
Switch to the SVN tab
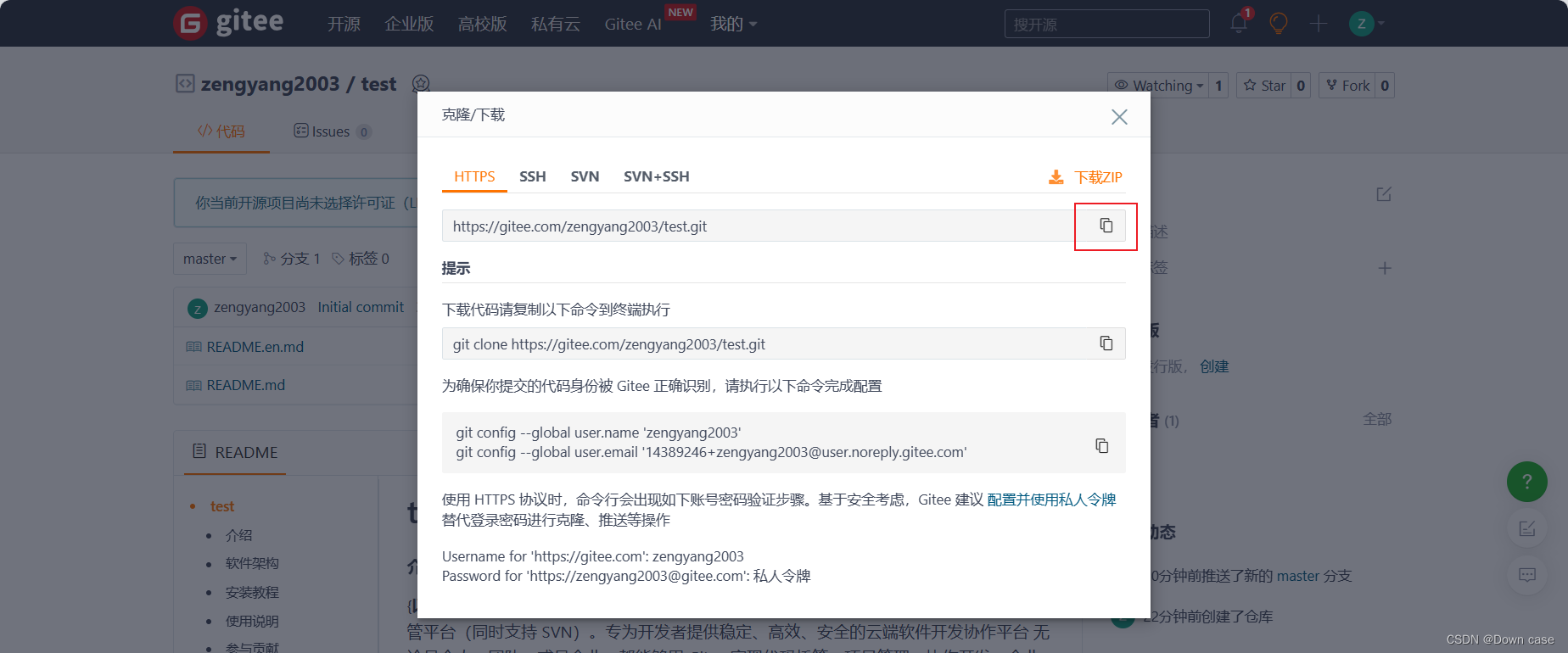585,176
